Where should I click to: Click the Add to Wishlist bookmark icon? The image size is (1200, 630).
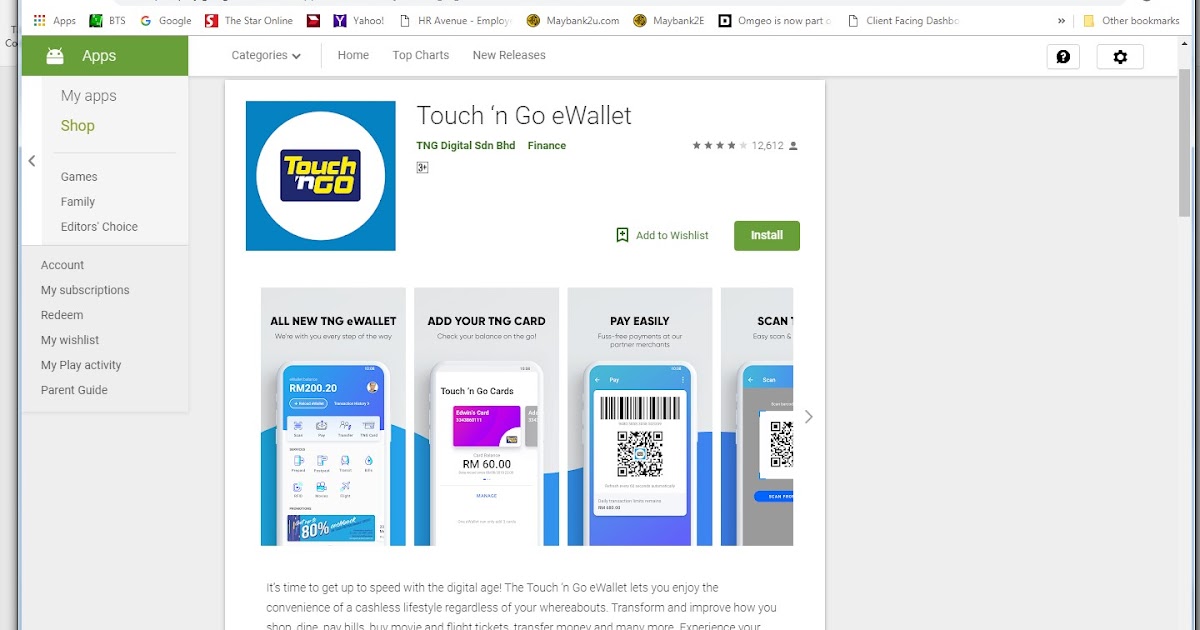click(x=622, y=235)
